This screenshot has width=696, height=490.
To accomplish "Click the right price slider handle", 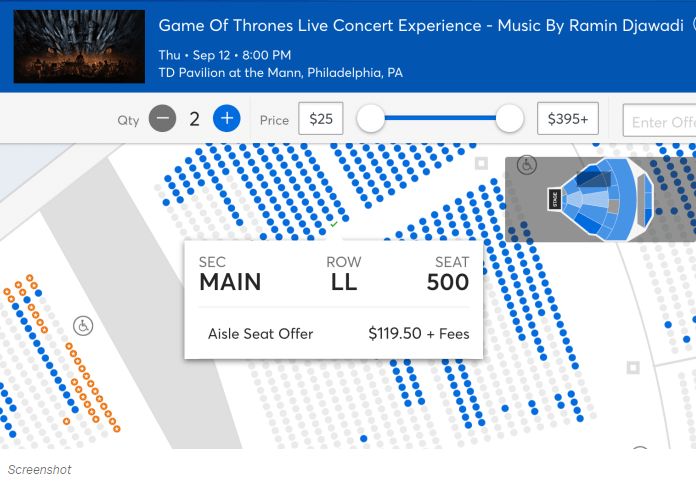I will [510, 118].
